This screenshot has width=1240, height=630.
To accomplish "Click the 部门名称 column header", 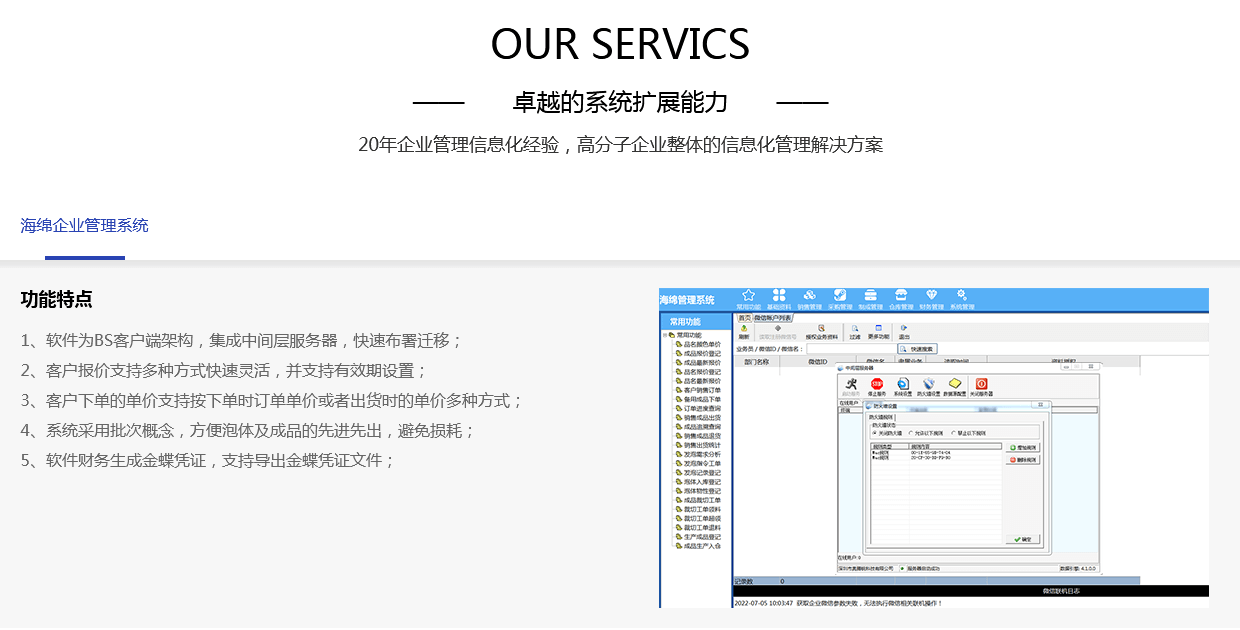I will pos(757,362).
